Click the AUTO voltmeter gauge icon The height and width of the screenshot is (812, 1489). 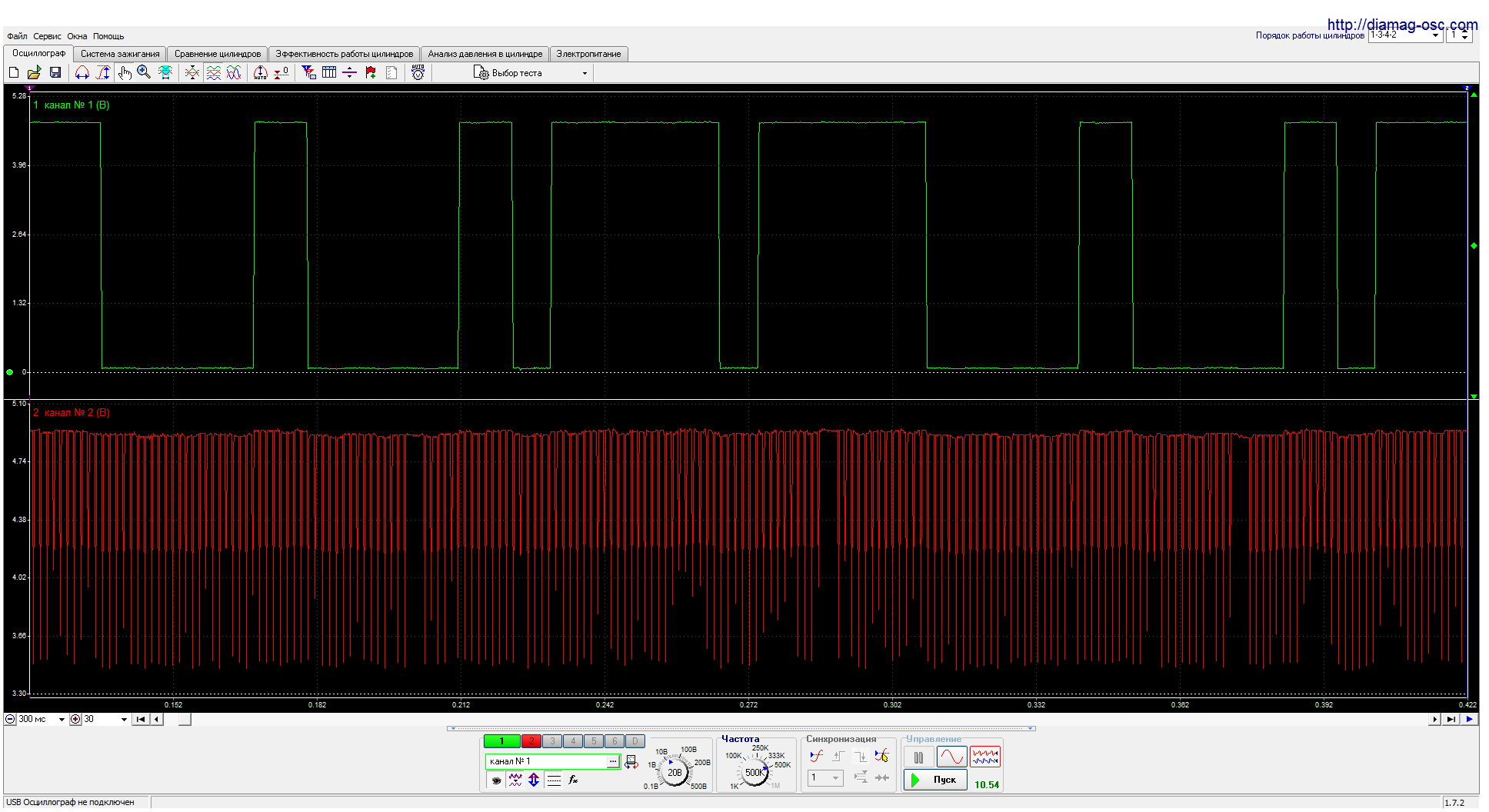418,72
